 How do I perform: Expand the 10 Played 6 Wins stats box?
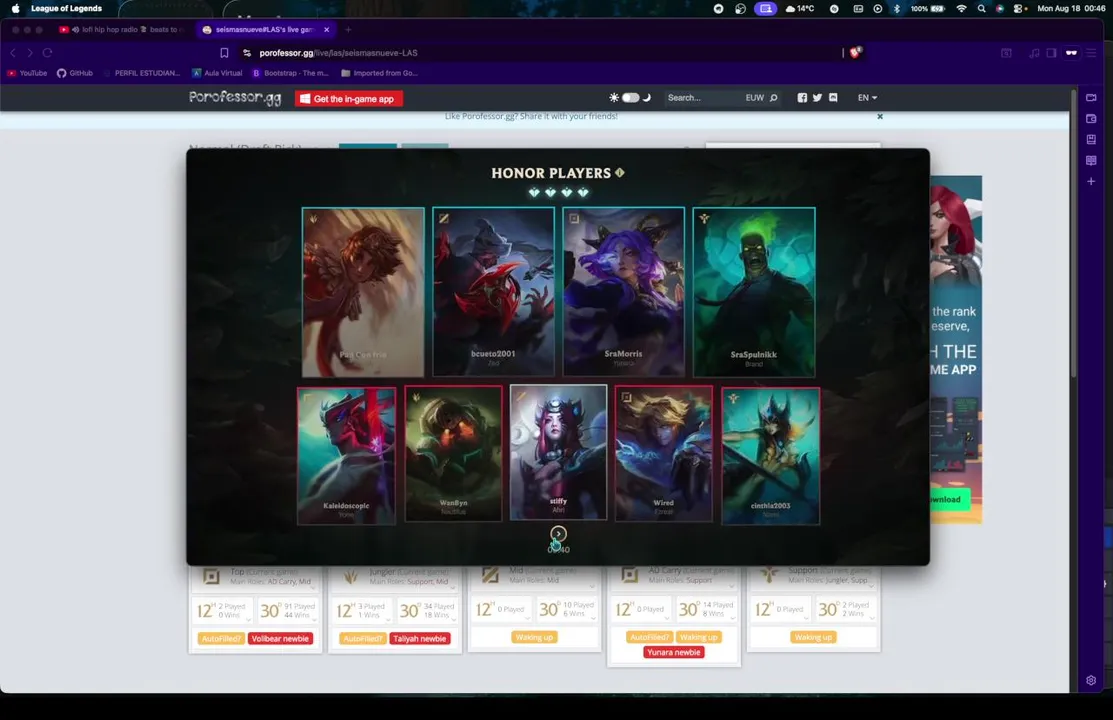566,609
